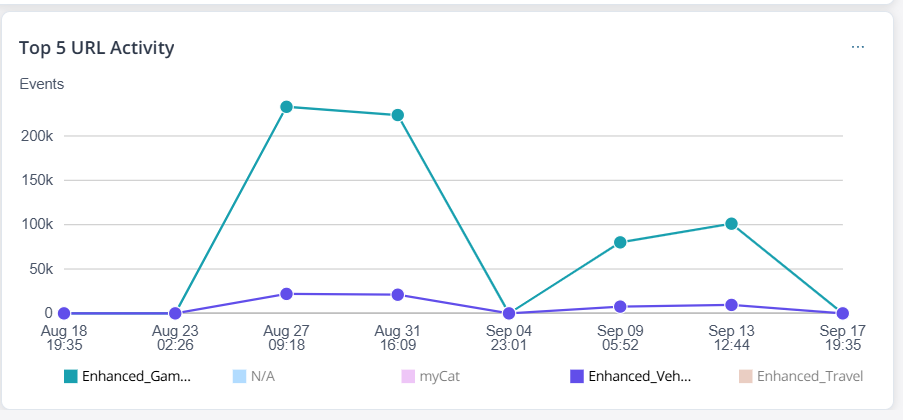Click the Top 5 URL Activity title
The height and width of the screenshot is (420, 903).
coord(98,48)
